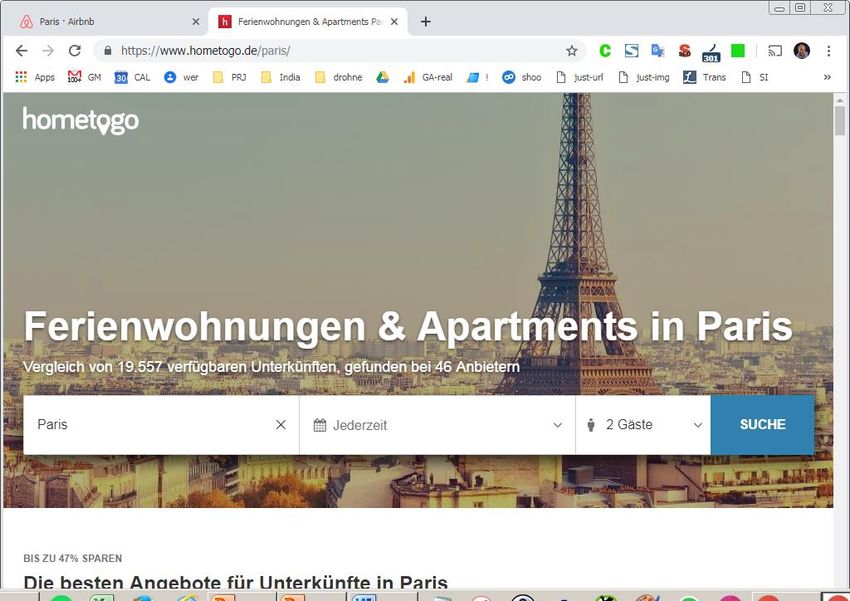Bookmark this page with the star icon
This screenshot has height=601, width=850.
click(571, 51)
